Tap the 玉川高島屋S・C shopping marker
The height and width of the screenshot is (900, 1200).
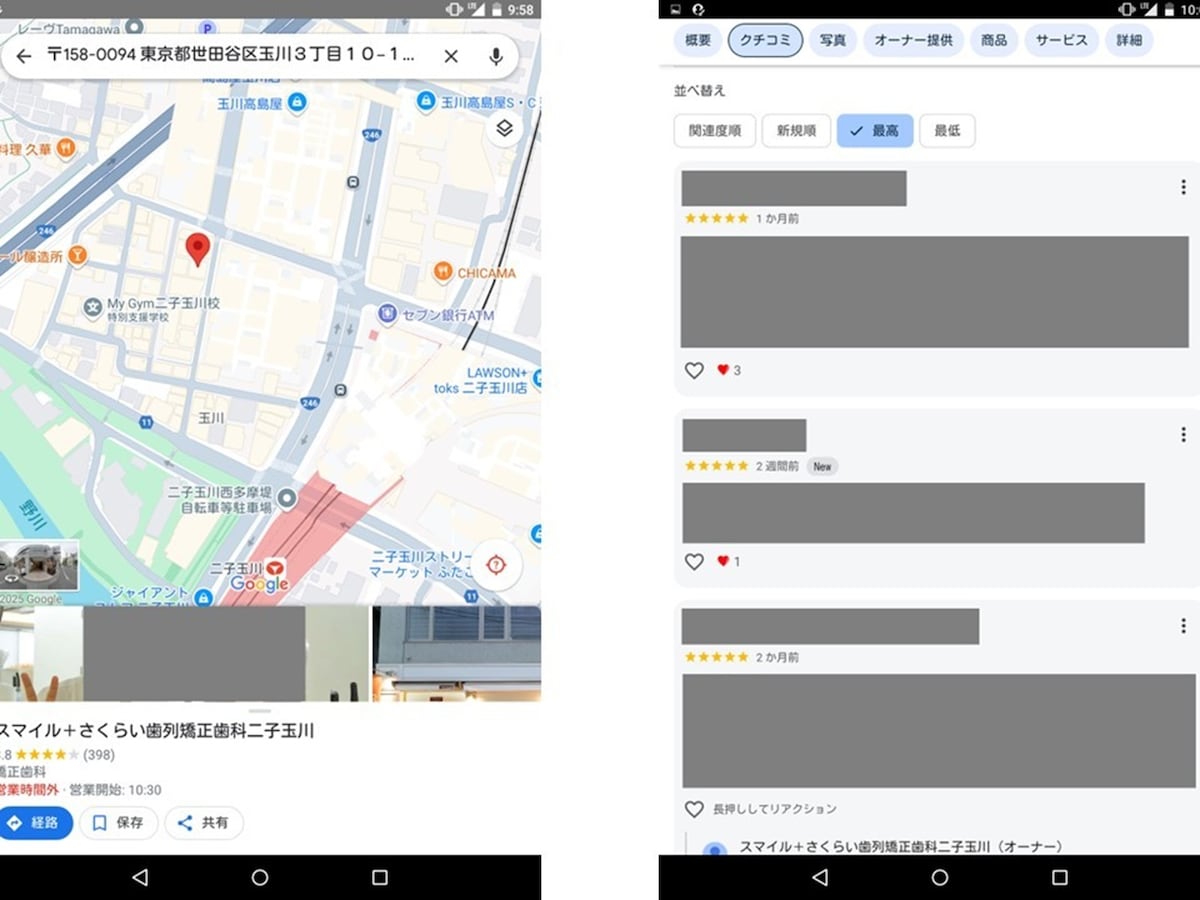427,101
